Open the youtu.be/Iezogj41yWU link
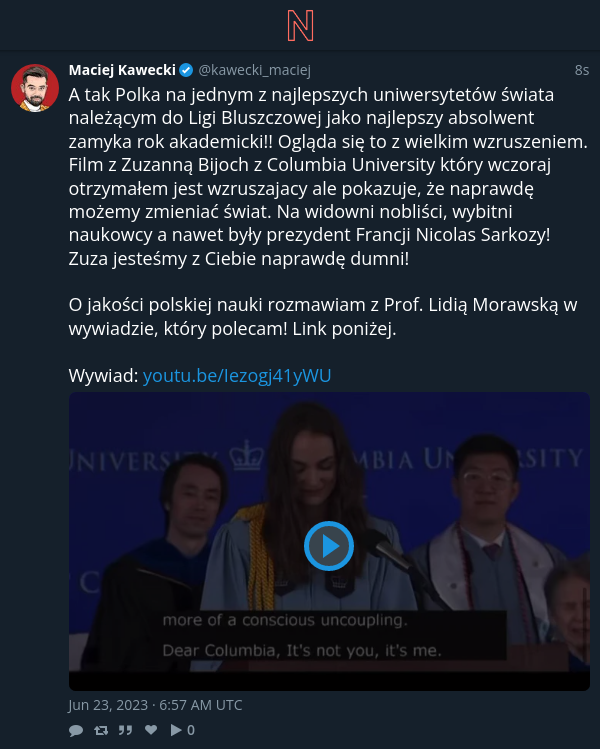The width and height of the screenshot is (600, 749). coord(237,375)
